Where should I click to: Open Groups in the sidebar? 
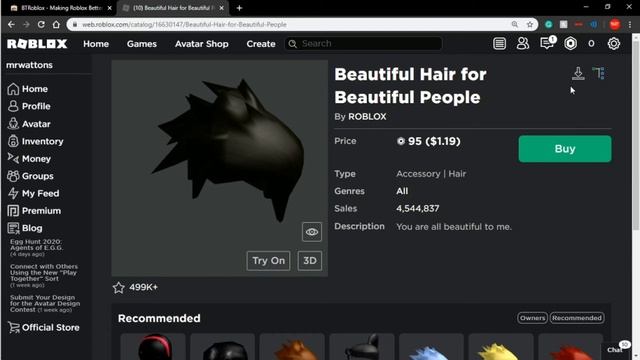tap(30, 176)
